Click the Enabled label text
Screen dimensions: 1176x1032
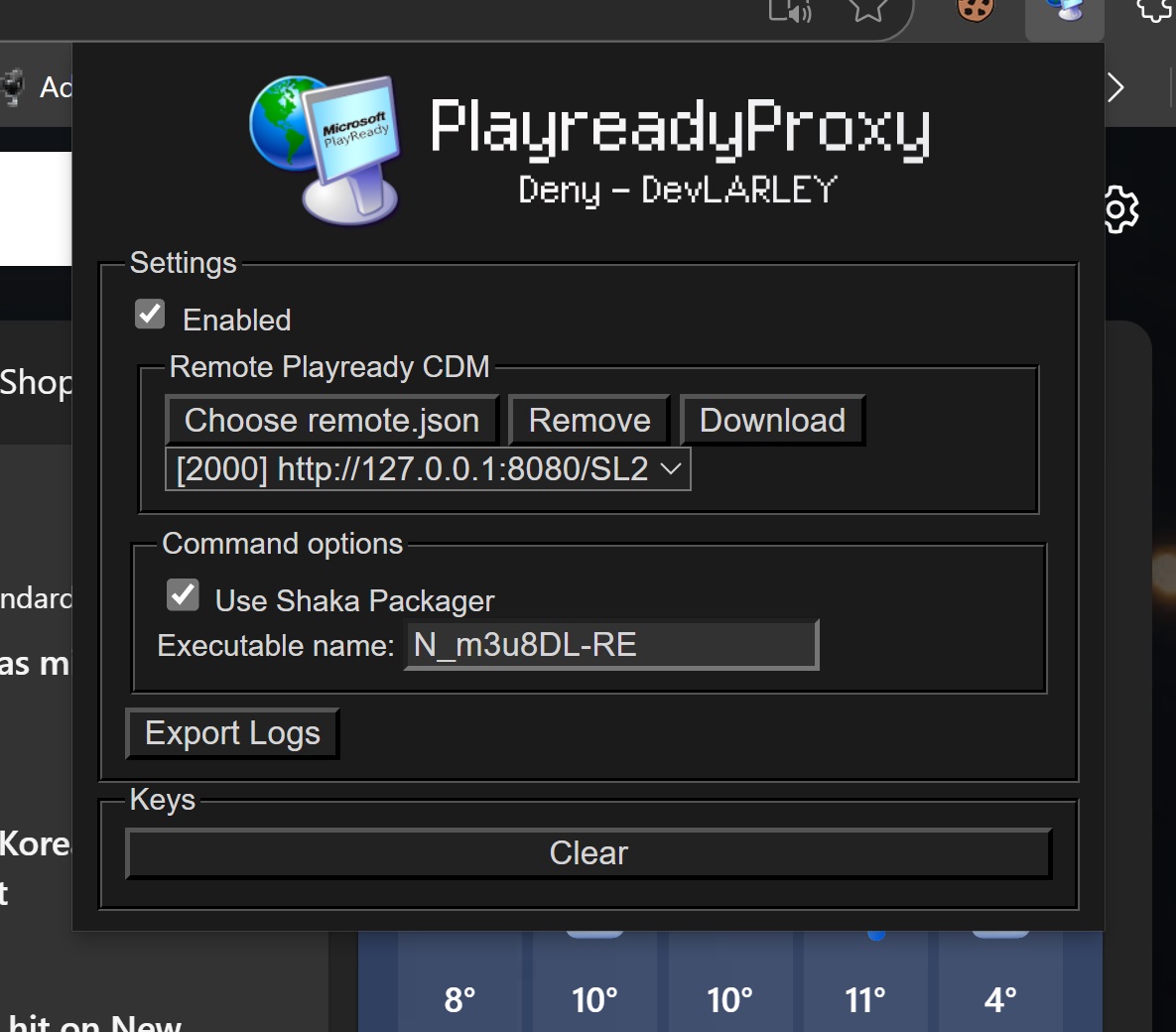[237, 321]
